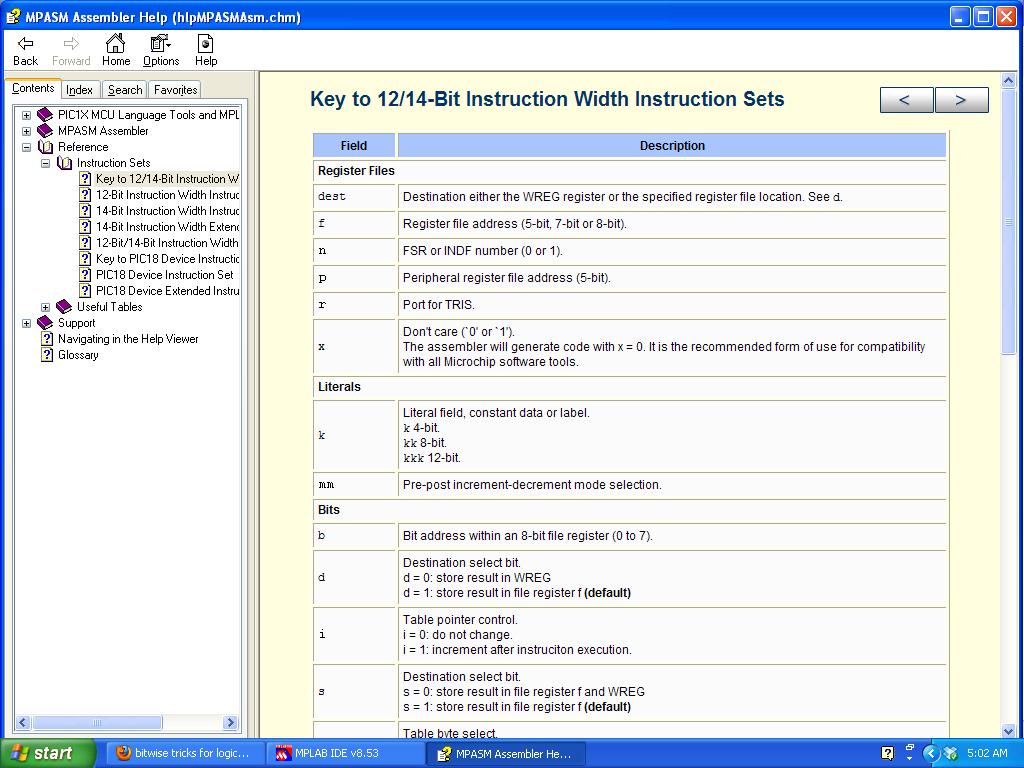Click the tree pane horizontal scrollbar thumb
Image resolution: width=1024 pixels, height=768 pixels.
point(97,722)
